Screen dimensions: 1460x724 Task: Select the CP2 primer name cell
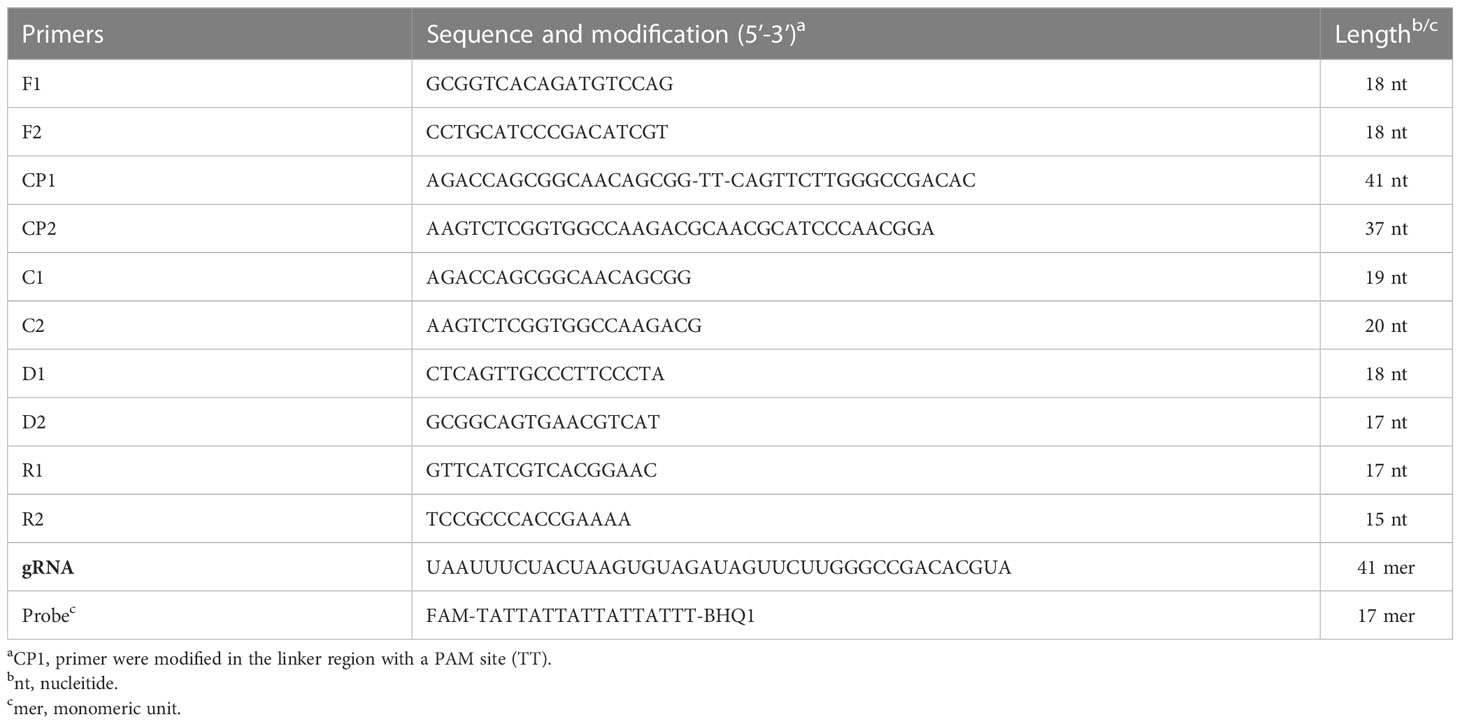(37, 229)
